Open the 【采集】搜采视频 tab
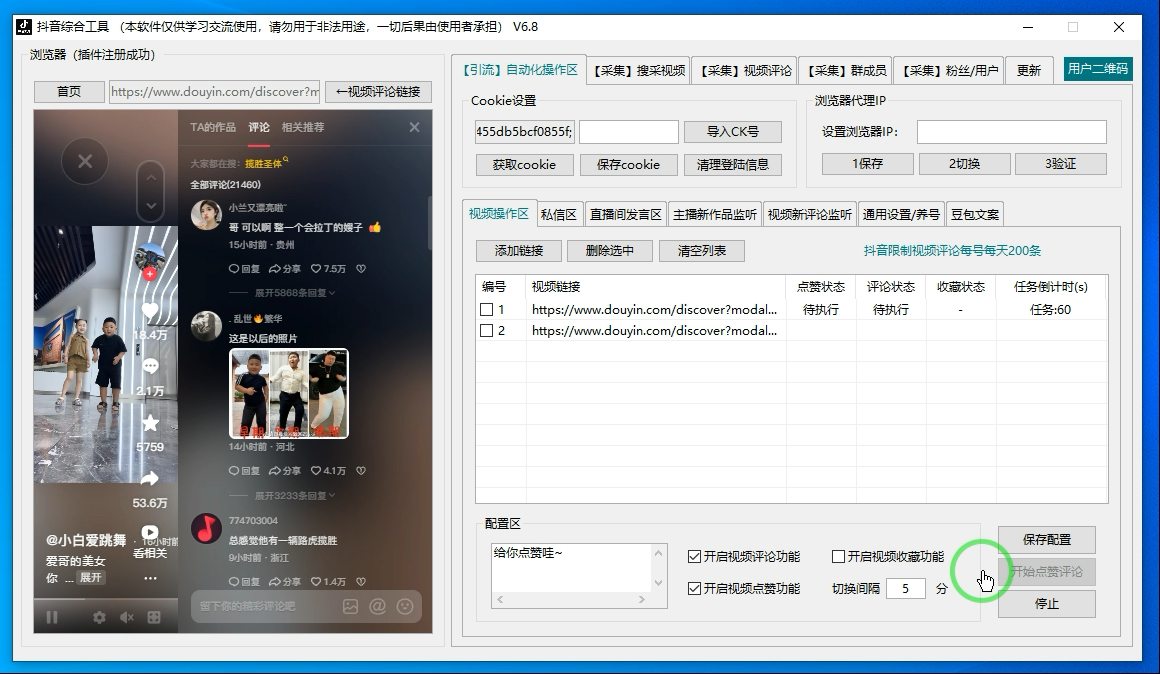Image resolution: width=1160 pixels, height=674 pixels. point(639,70)
